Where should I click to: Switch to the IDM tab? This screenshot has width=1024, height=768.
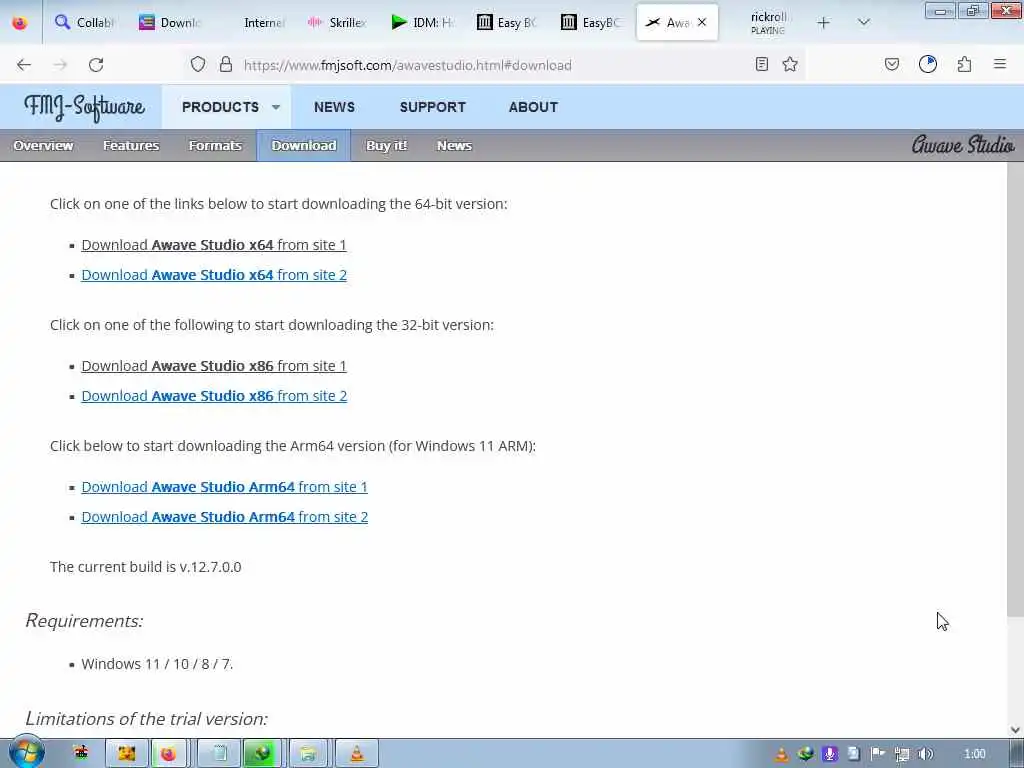[423, 23]
